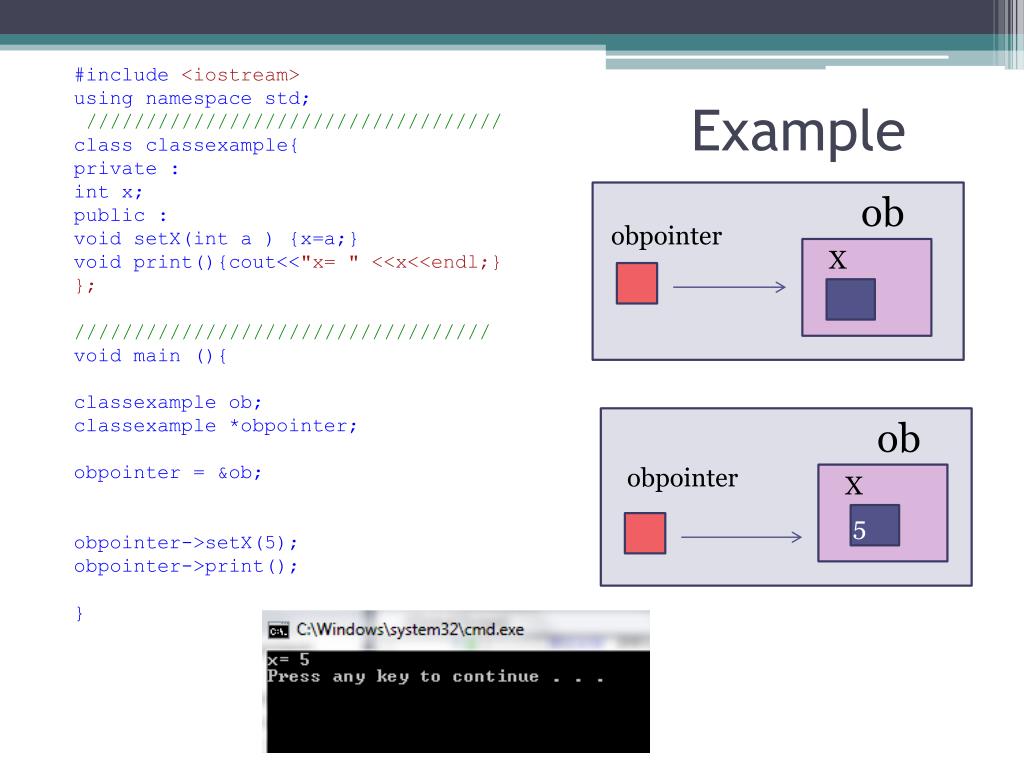This screenshot has height=768, width=1024.
Task: Click the "obpointer" label in upper diagram
Action: click(x=667, y=236)
